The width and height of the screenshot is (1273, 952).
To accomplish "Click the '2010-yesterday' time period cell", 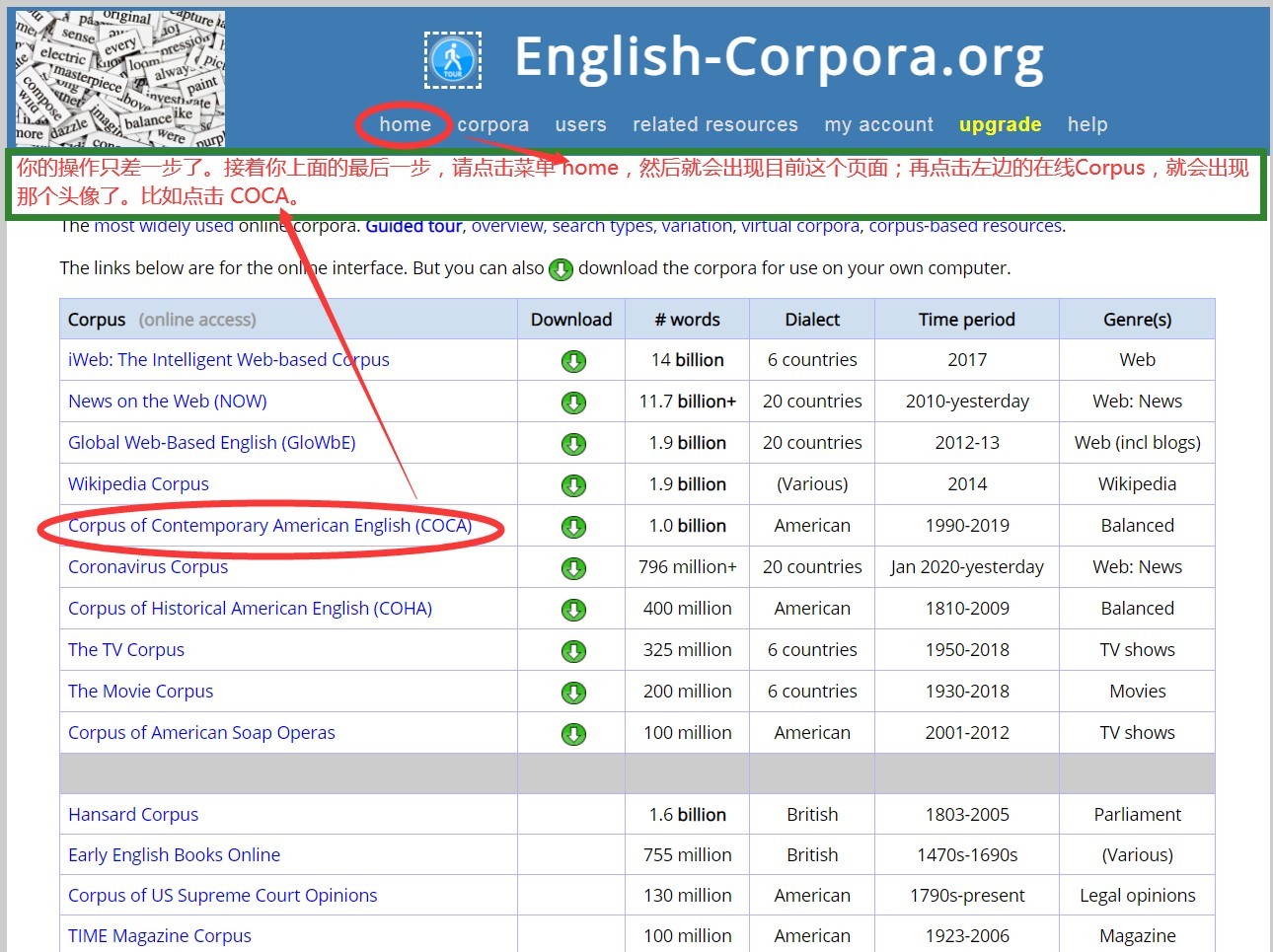I will click(967, 402).
